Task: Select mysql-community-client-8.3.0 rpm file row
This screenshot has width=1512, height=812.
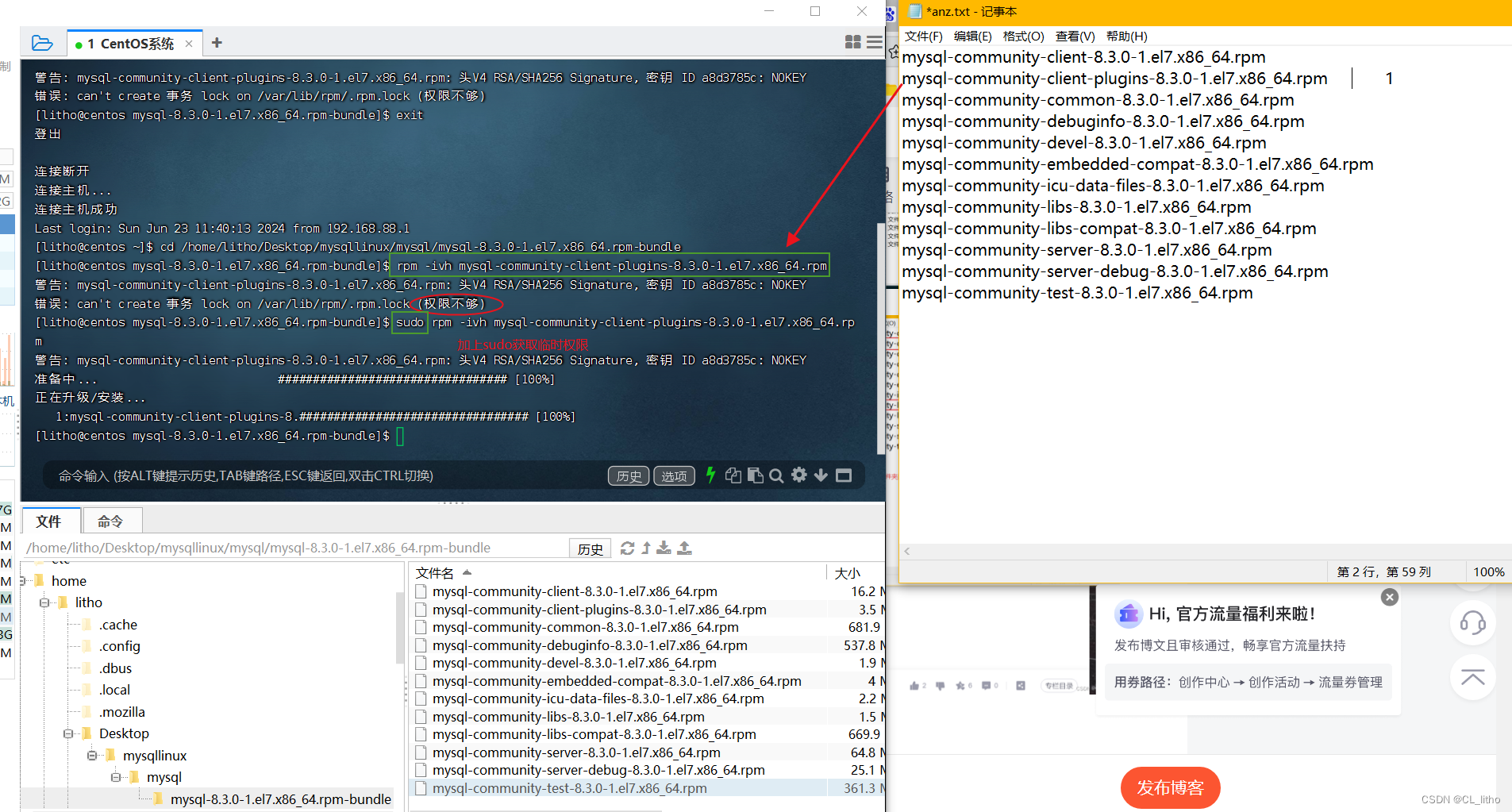Action: (575, 591)
